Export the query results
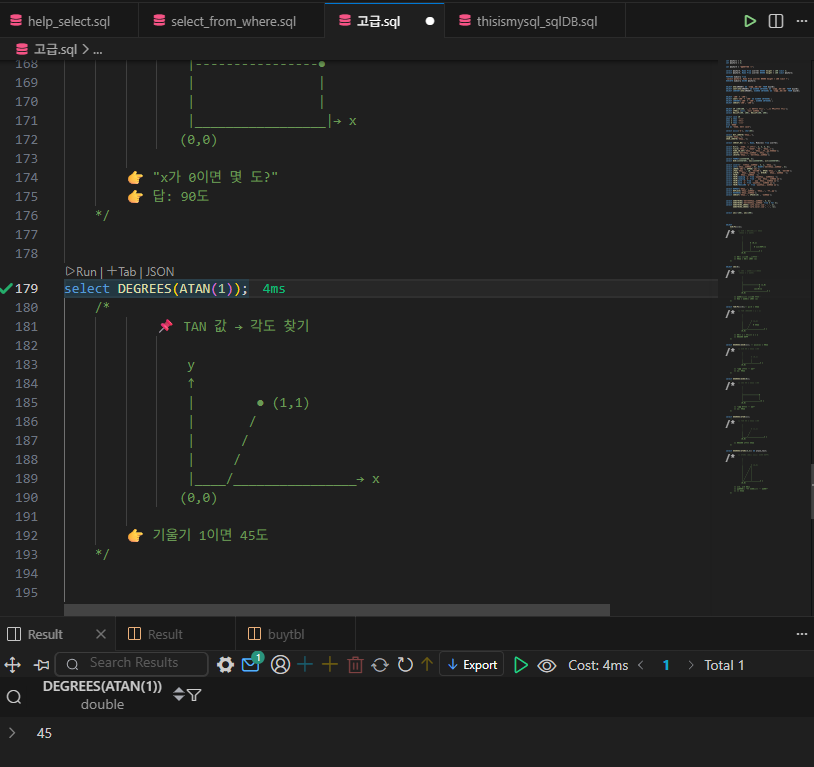814x767 pixels. 472,664
